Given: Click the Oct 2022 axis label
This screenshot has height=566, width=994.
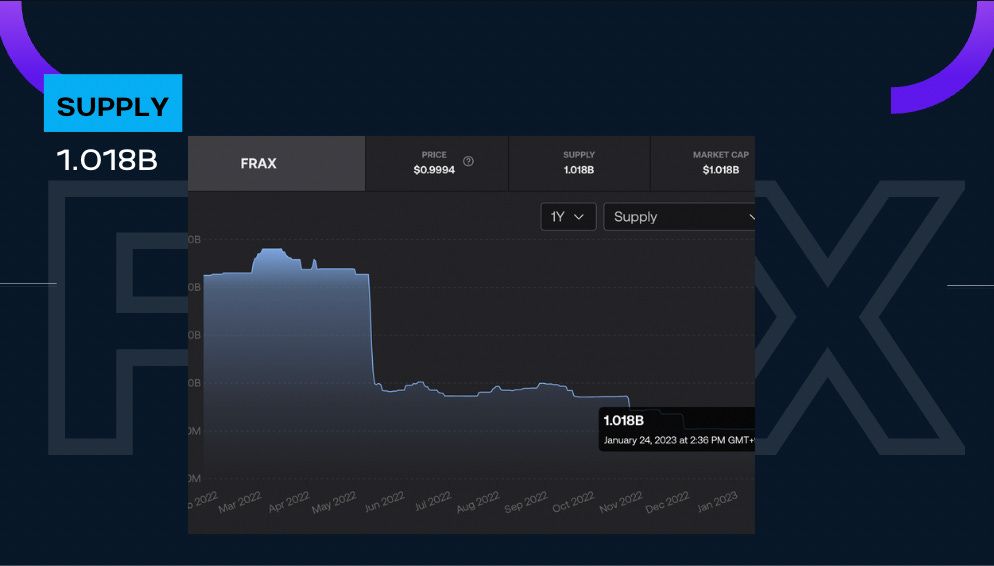Looking at the screenshot, I should tap(573, 502).
